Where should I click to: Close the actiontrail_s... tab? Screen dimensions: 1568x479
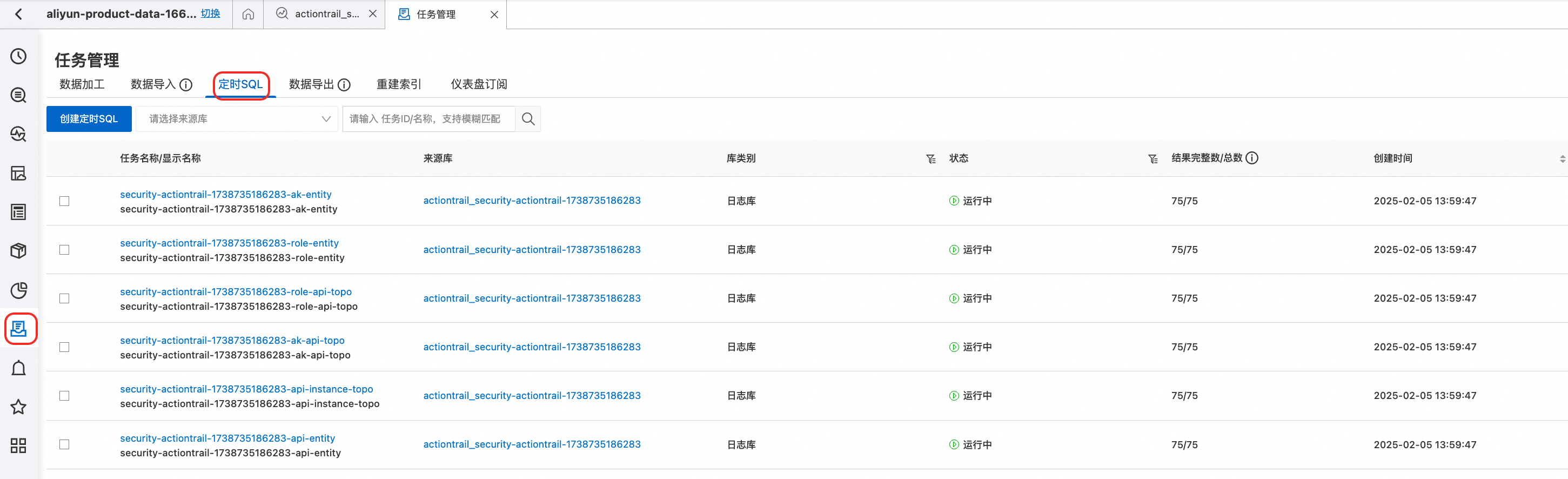pos(372,14)
